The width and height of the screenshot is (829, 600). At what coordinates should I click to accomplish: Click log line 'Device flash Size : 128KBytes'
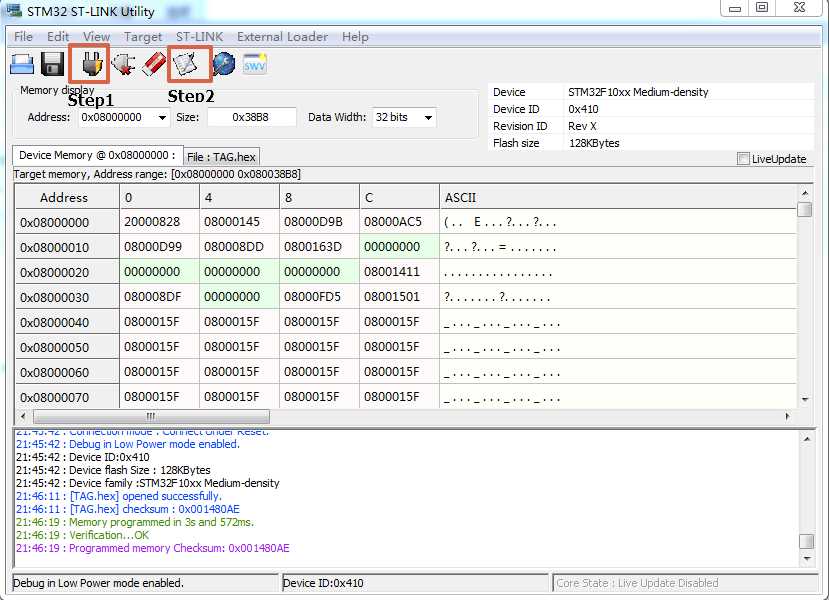pos(113,470)
